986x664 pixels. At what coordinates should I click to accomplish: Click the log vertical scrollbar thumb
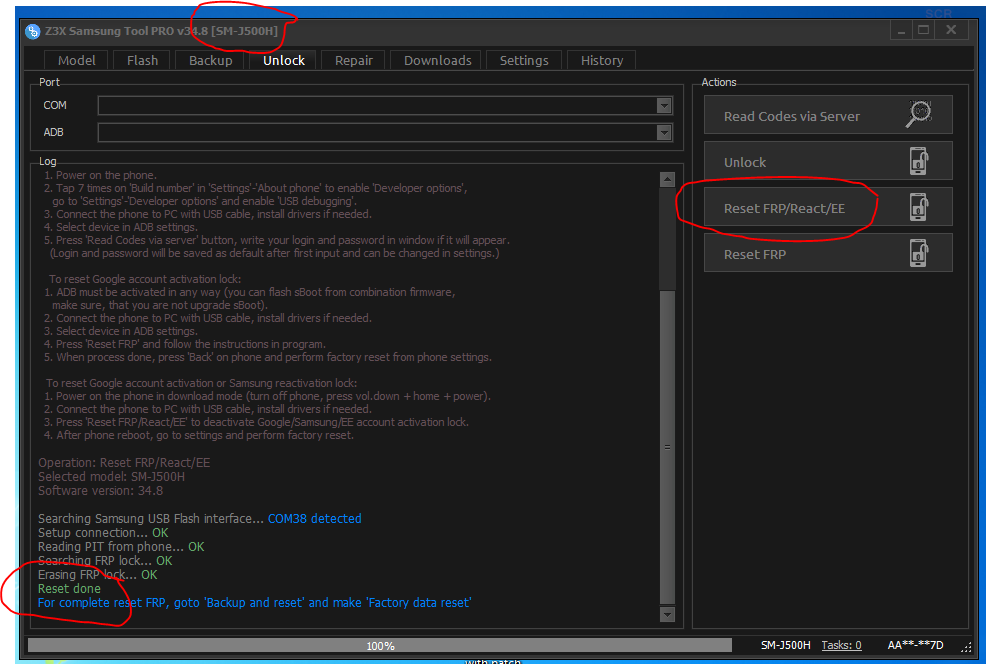(x=667, y=447)
